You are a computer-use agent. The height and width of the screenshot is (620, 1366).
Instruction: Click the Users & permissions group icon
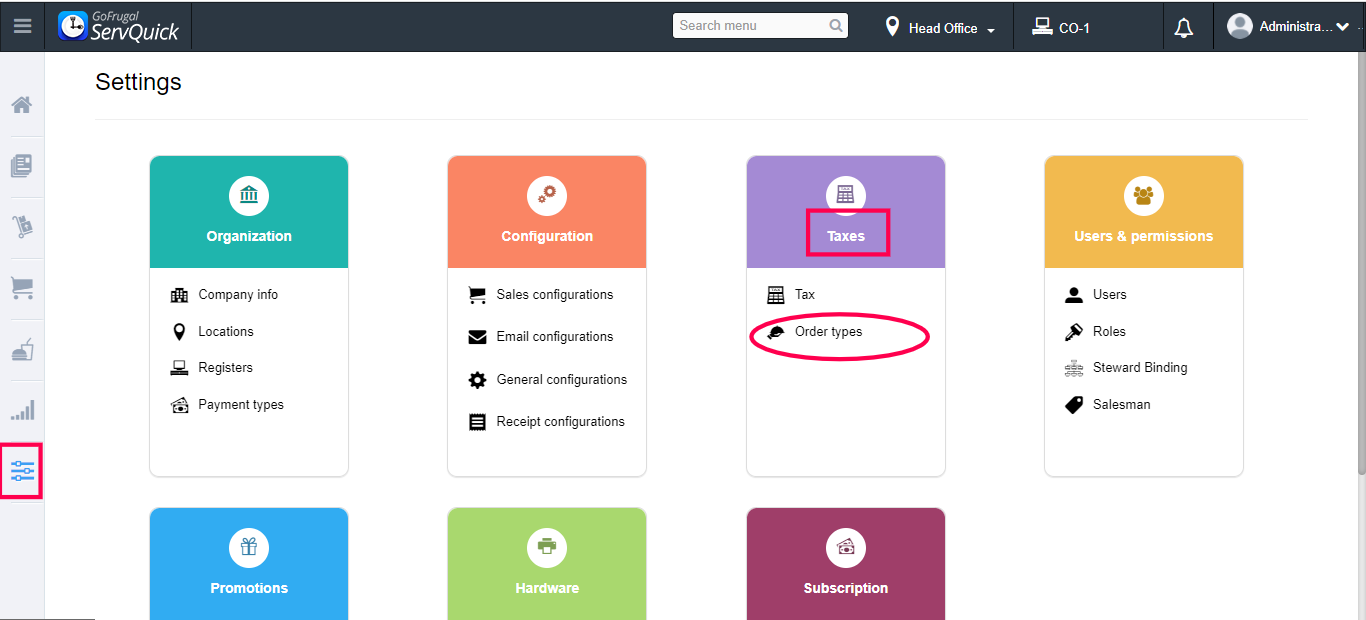(1144, 195)
